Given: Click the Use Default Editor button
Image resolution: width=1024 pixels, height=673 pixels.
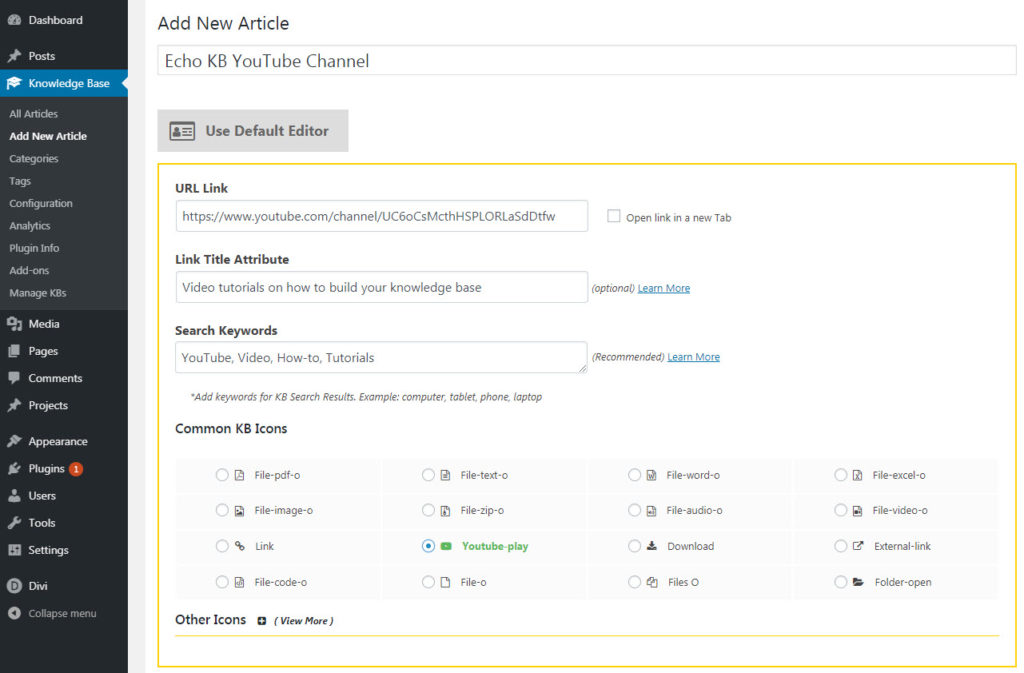Looking at the screenshot, I should point(252,131).
